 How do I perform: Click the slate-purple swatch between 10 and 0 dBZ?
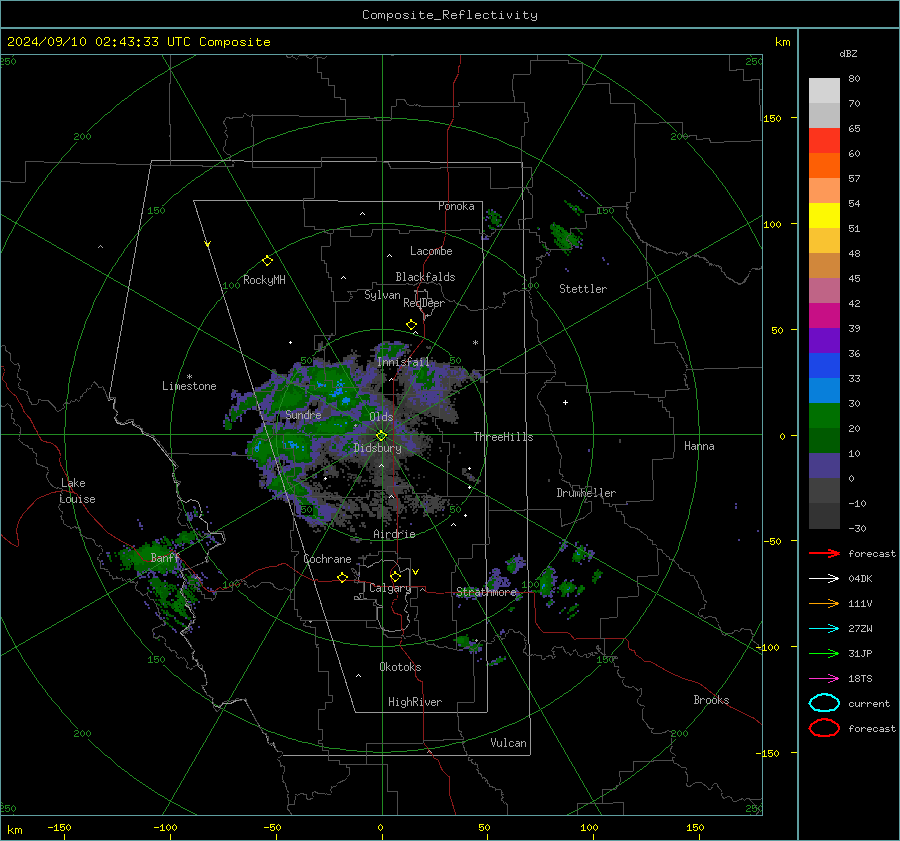(x=824, y=466)
